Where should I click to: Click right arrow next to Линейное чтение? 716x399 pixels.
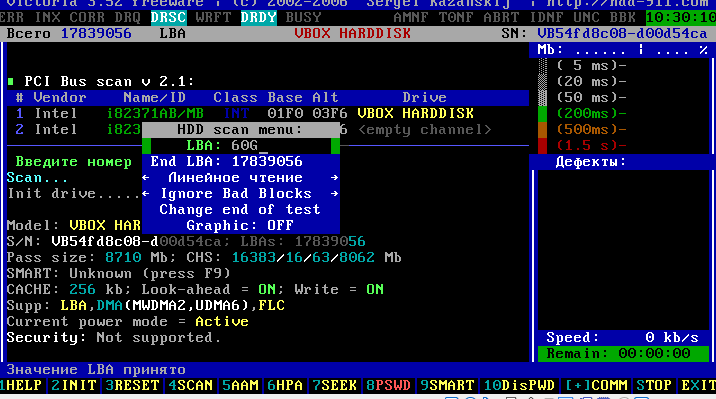(x=335, y=178)
